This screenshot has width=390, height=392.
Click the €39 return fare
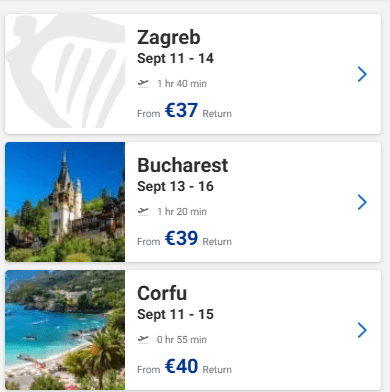click(181, 238)
